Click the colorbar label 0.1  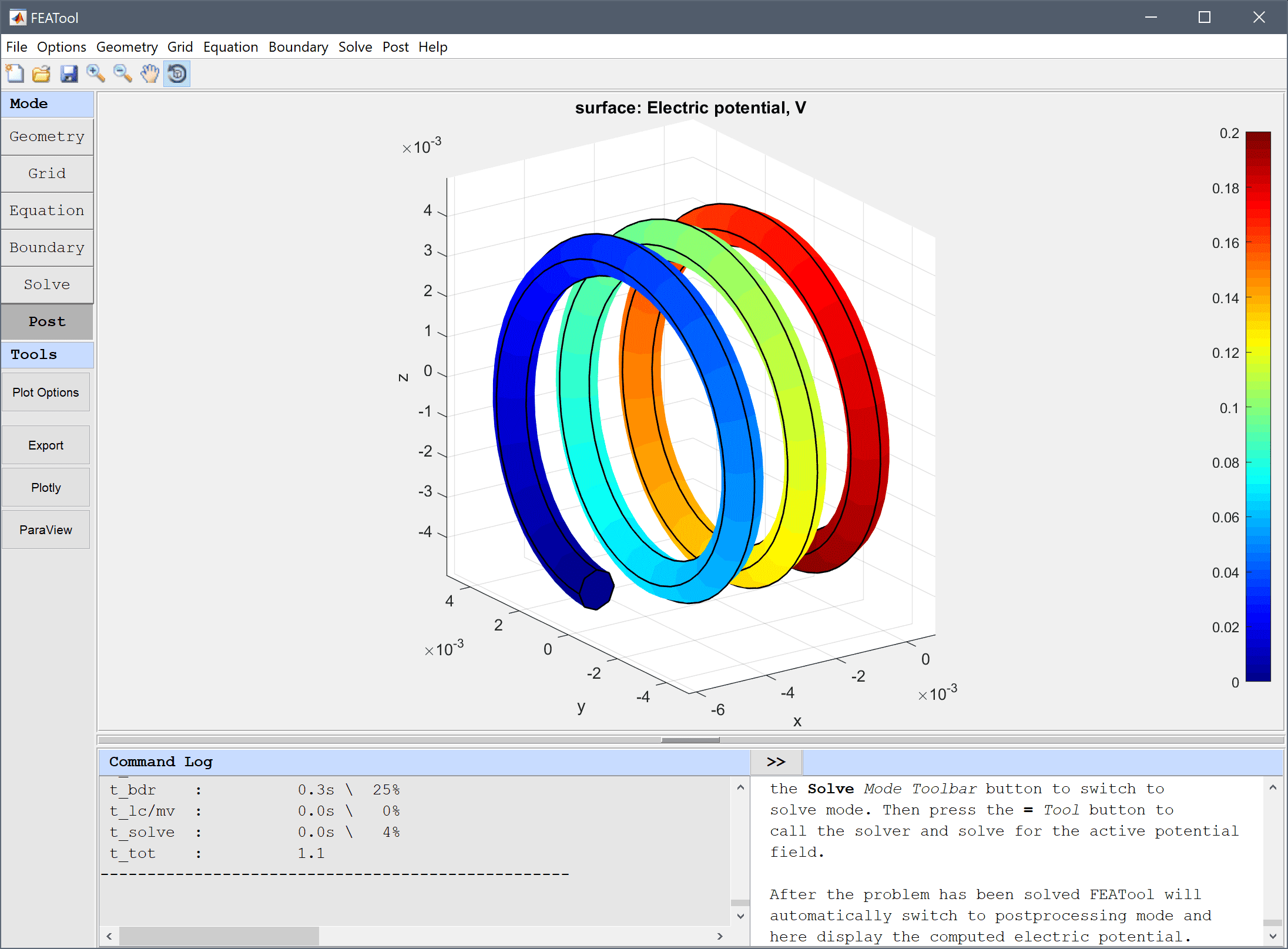pyautogui.click(x=1229, y=408)
